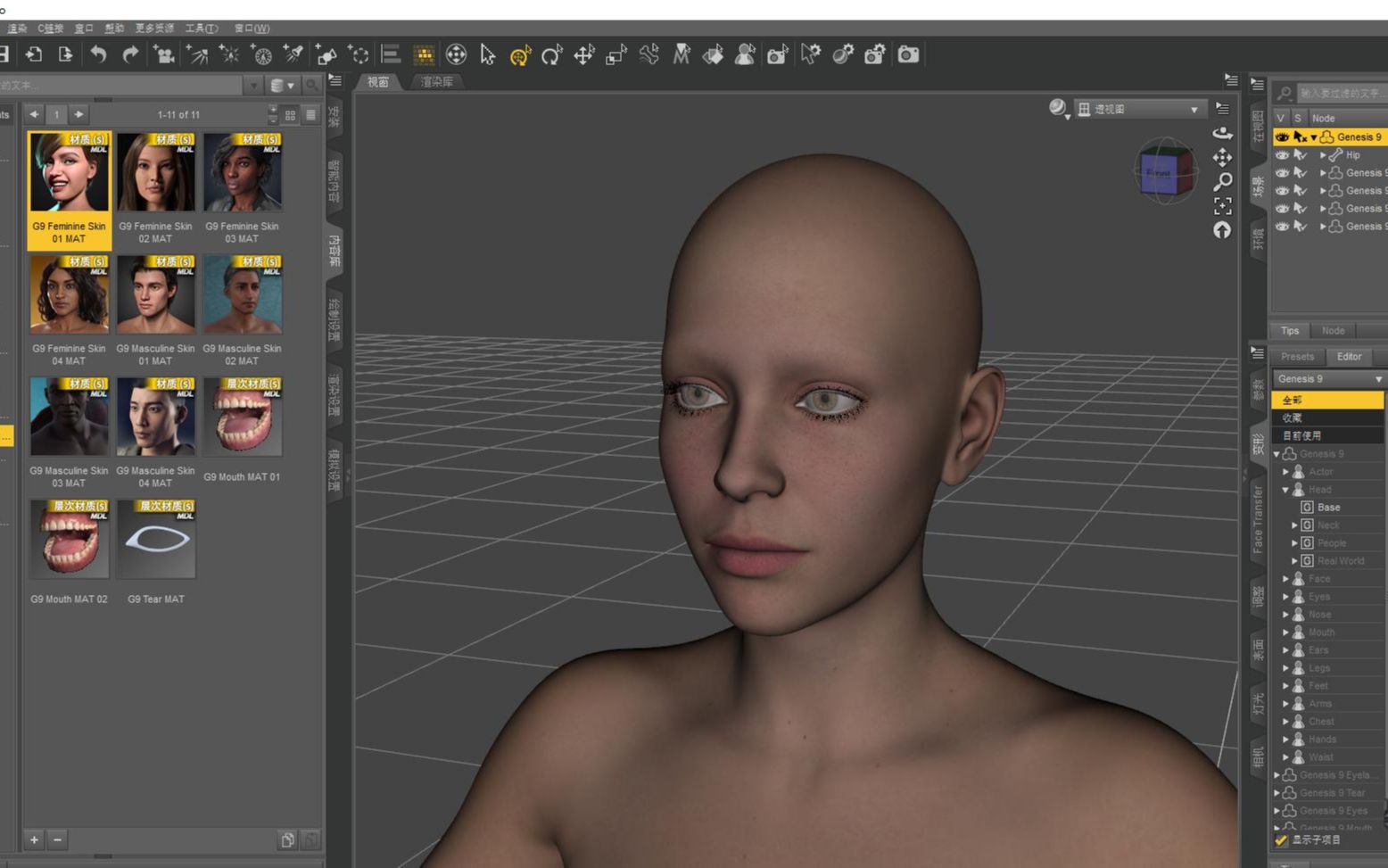Click the minus button in content library

tap(57, 839)
